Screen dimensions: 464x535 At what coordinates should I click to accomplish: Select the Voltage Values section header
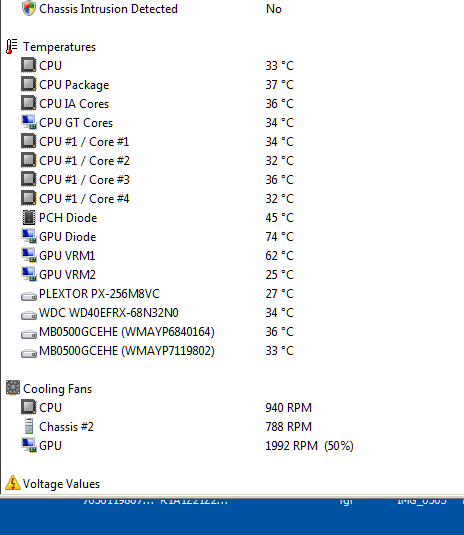(61, 484)
